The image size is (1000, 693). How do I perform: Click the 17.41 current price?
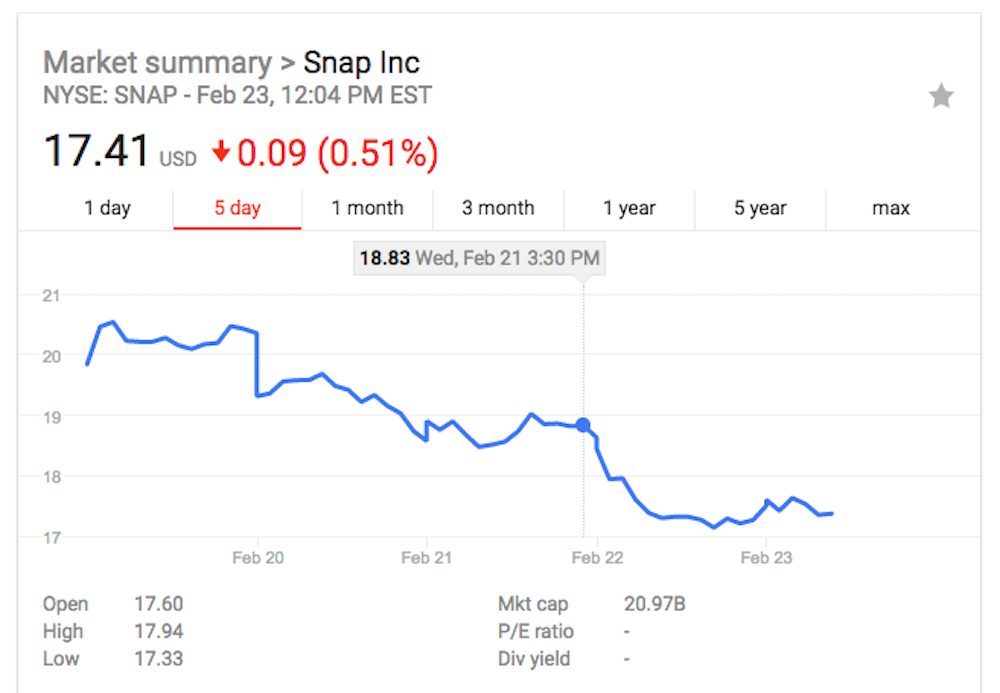click(x=98, y=152)
